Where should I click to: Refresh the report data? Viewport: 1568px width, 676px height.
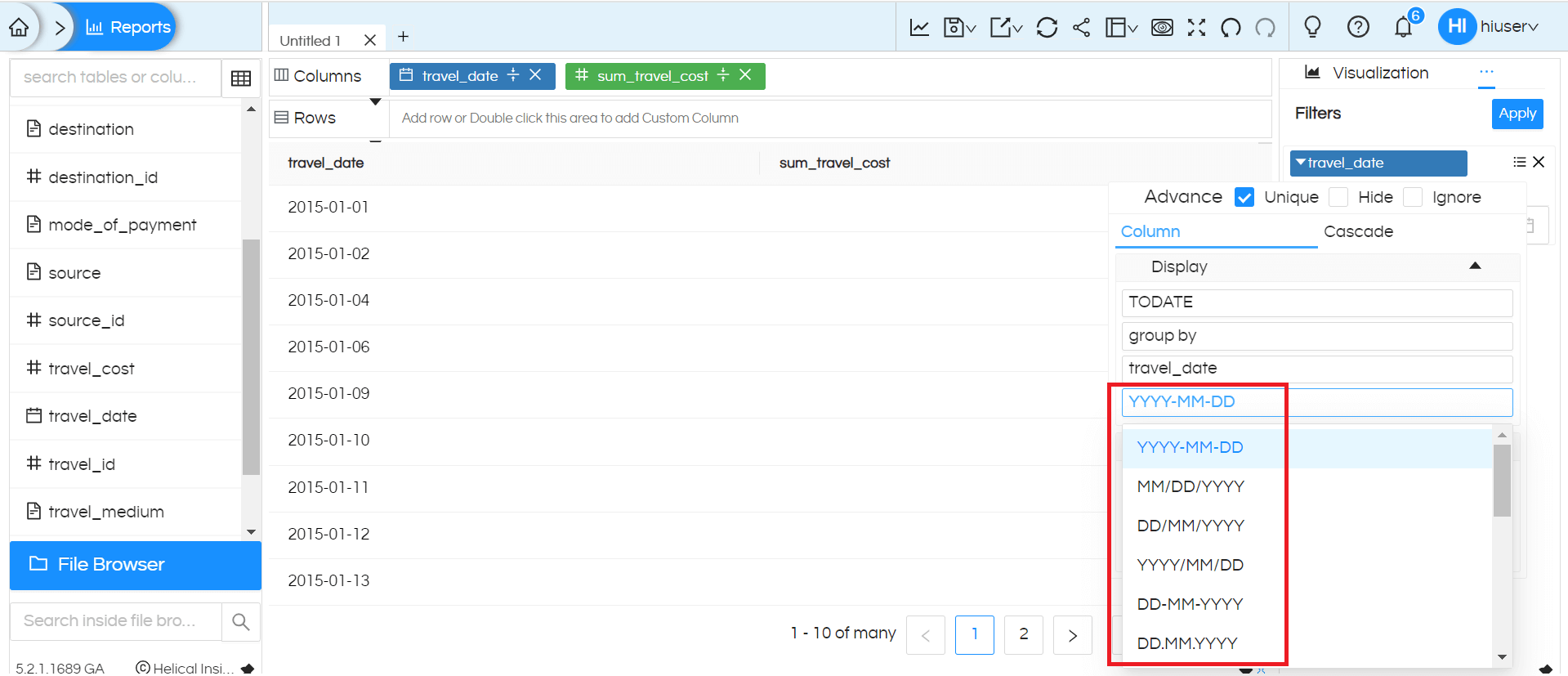point(1047,27)
